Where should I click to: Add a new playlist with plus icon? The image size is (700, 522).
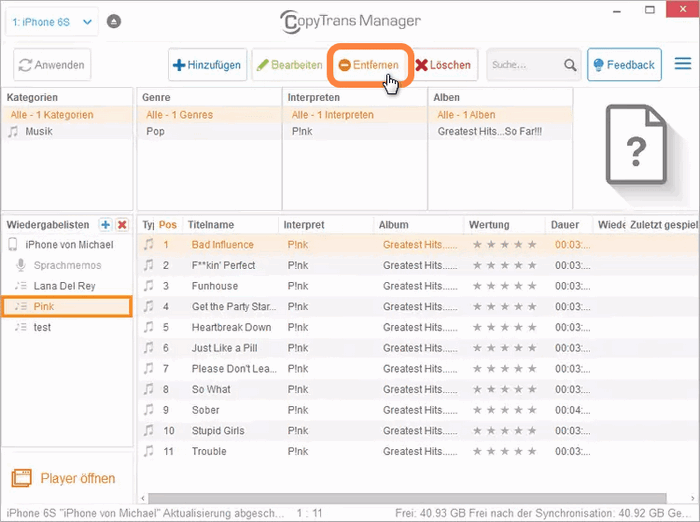click(105, 225)
